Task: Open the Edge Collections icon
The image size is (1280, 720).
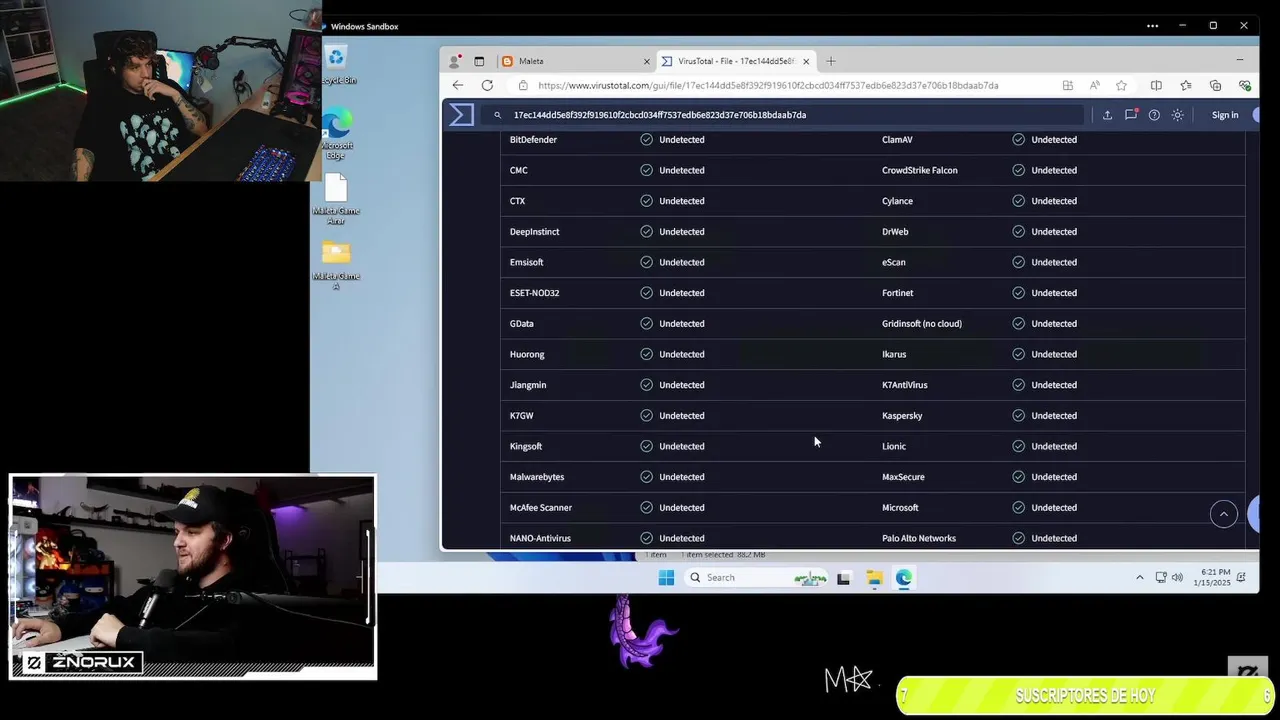Action: [x=1215, y=86]
